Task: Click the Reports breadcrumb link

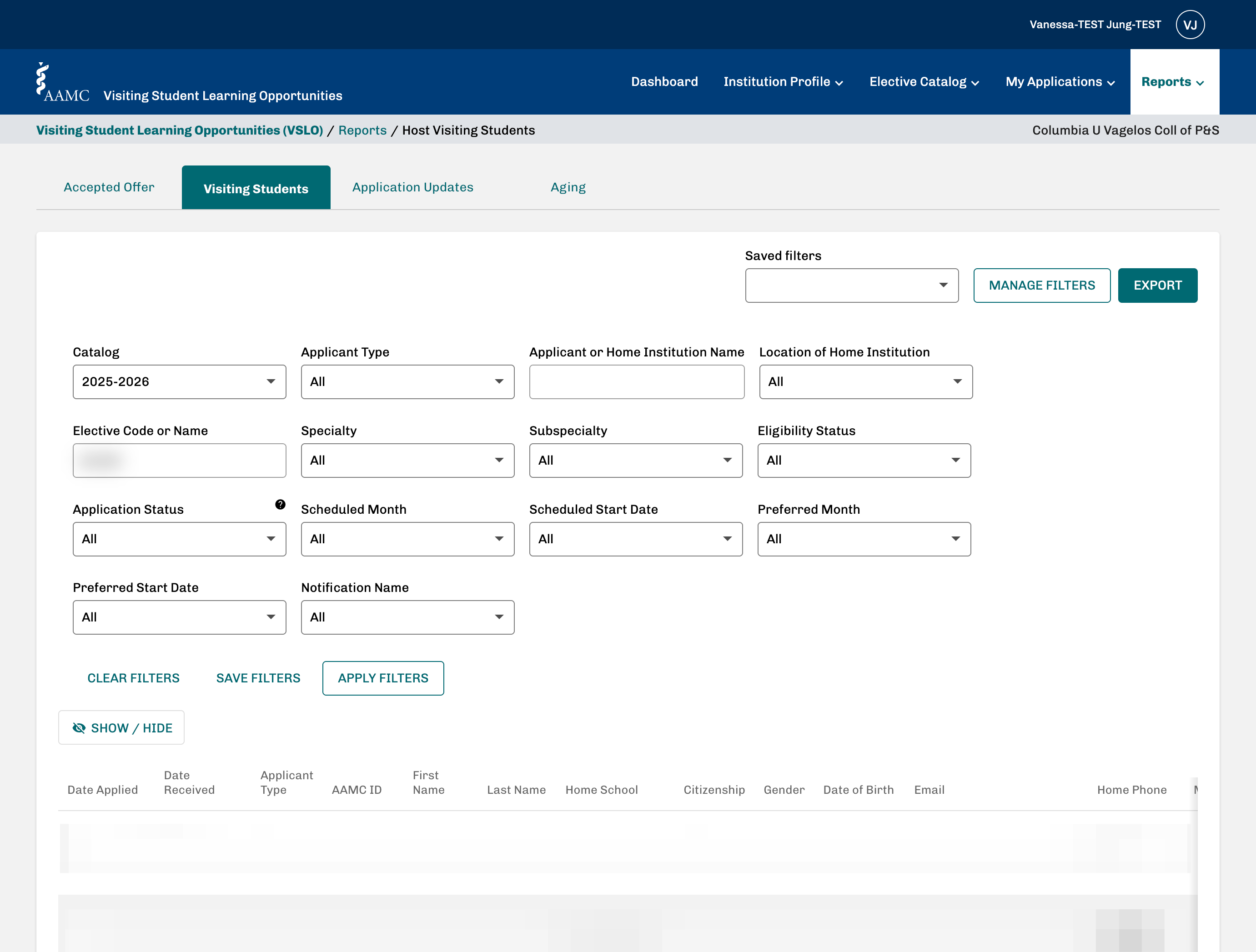Action: pyautogui.click(x=362, y=130)
